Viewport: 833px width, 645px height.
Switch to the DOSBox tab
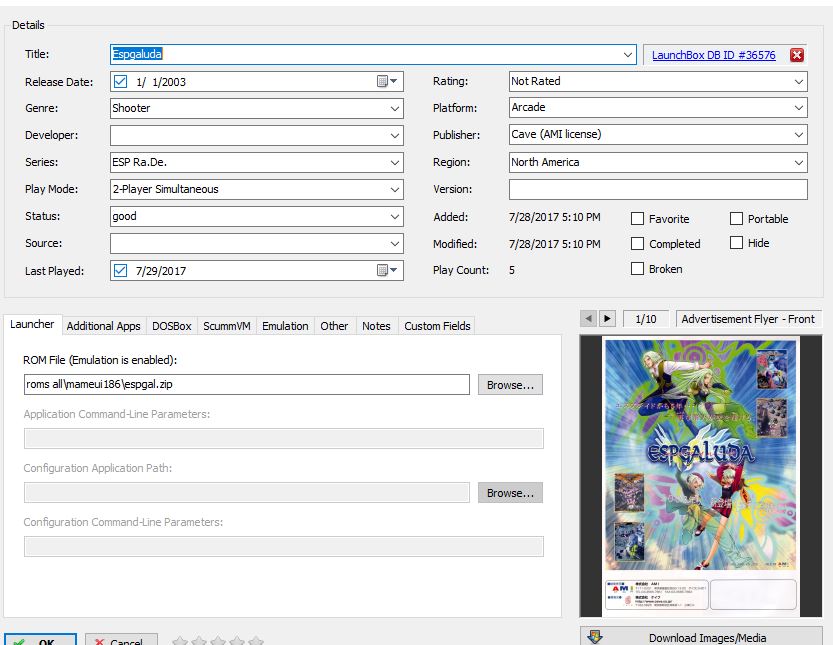point(172,326)
